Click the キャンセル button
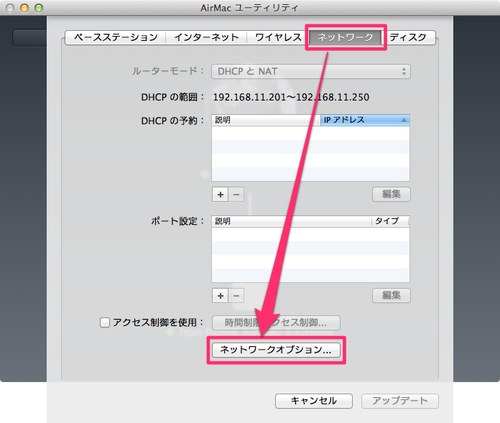500x423 pixels. 314,401
